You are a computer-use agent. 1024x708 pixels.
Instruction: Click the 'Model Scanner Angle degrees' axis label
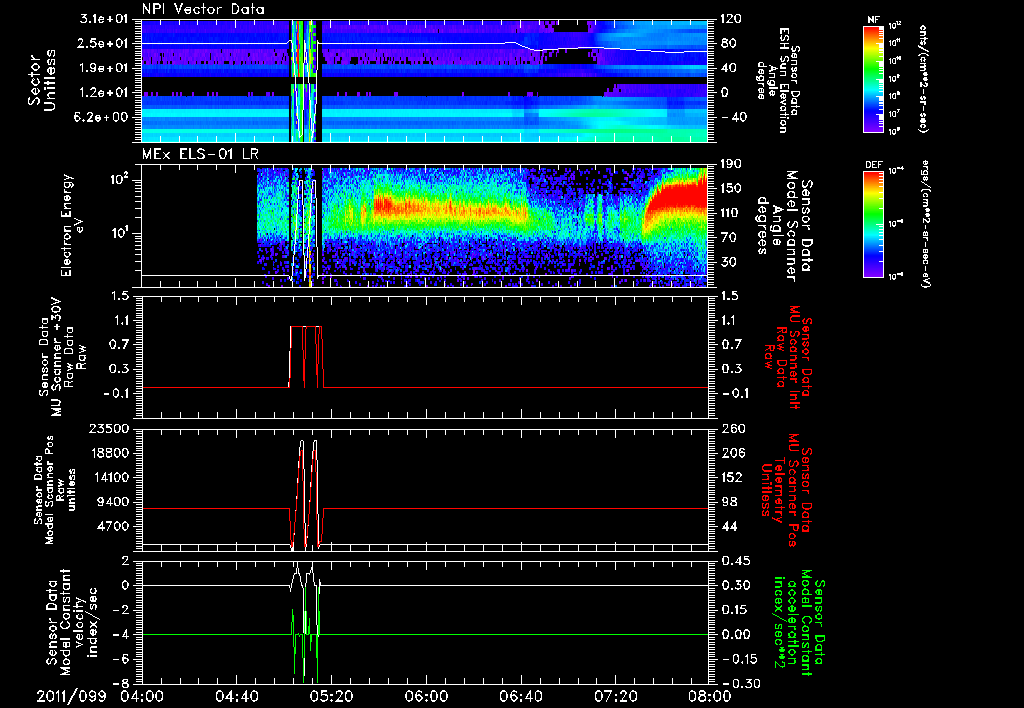click(x=785, y=226)
